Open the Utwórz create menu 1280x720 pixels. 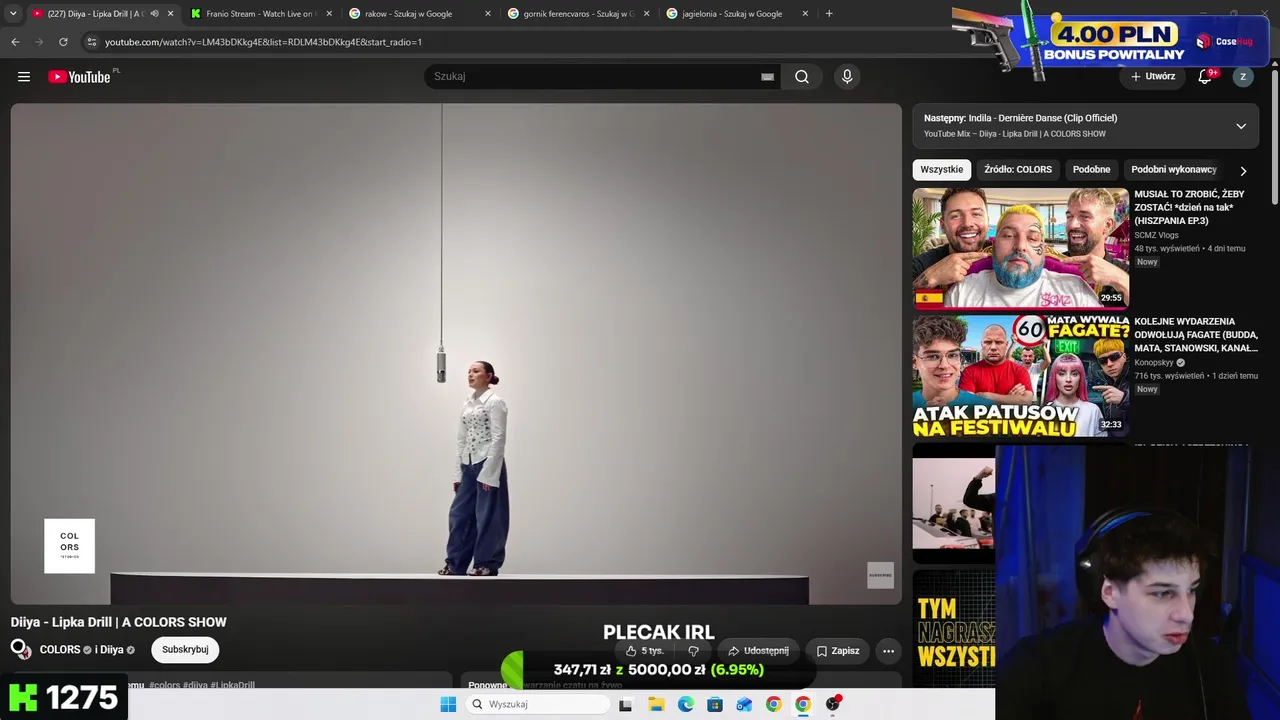coord(1152,77)
